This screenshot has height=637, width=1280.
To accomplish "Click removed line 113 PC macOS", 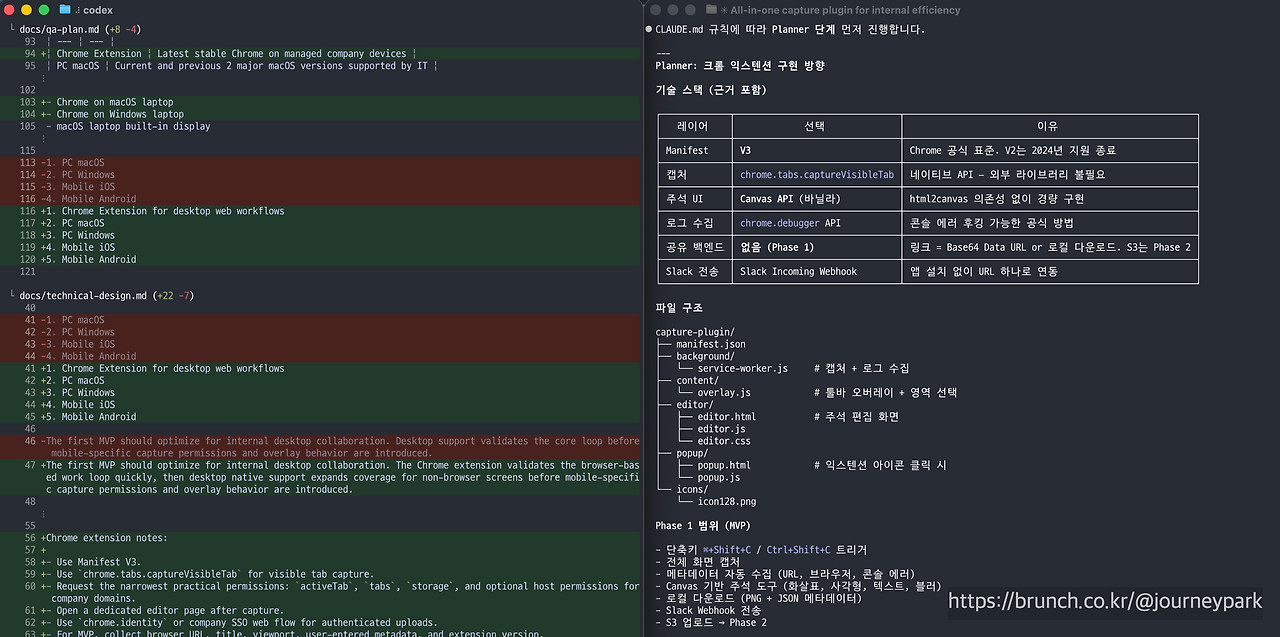I will tap(320, 162).
